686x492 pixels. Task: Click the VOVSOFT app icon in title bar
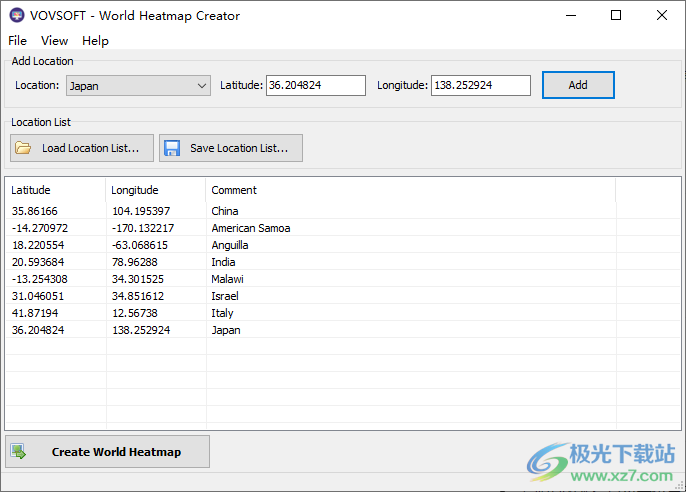pos(17,15)
